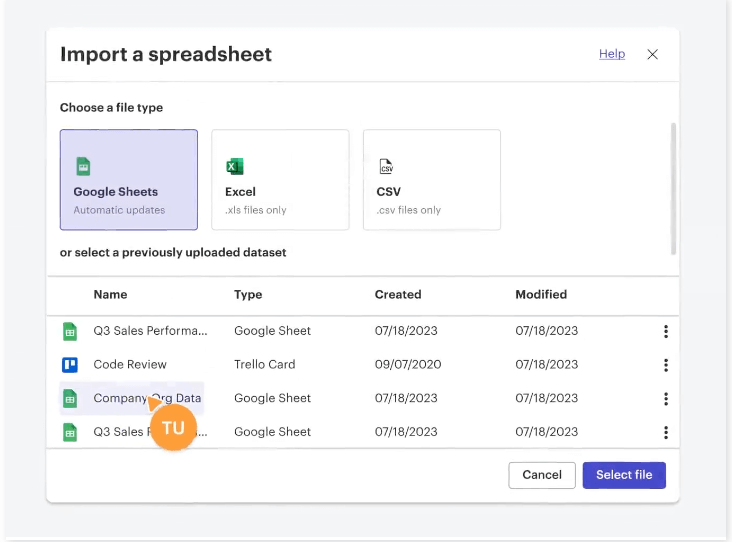Open the Help link
The height and width of the screenshot is (542, 732).
(x=612, y=54)
